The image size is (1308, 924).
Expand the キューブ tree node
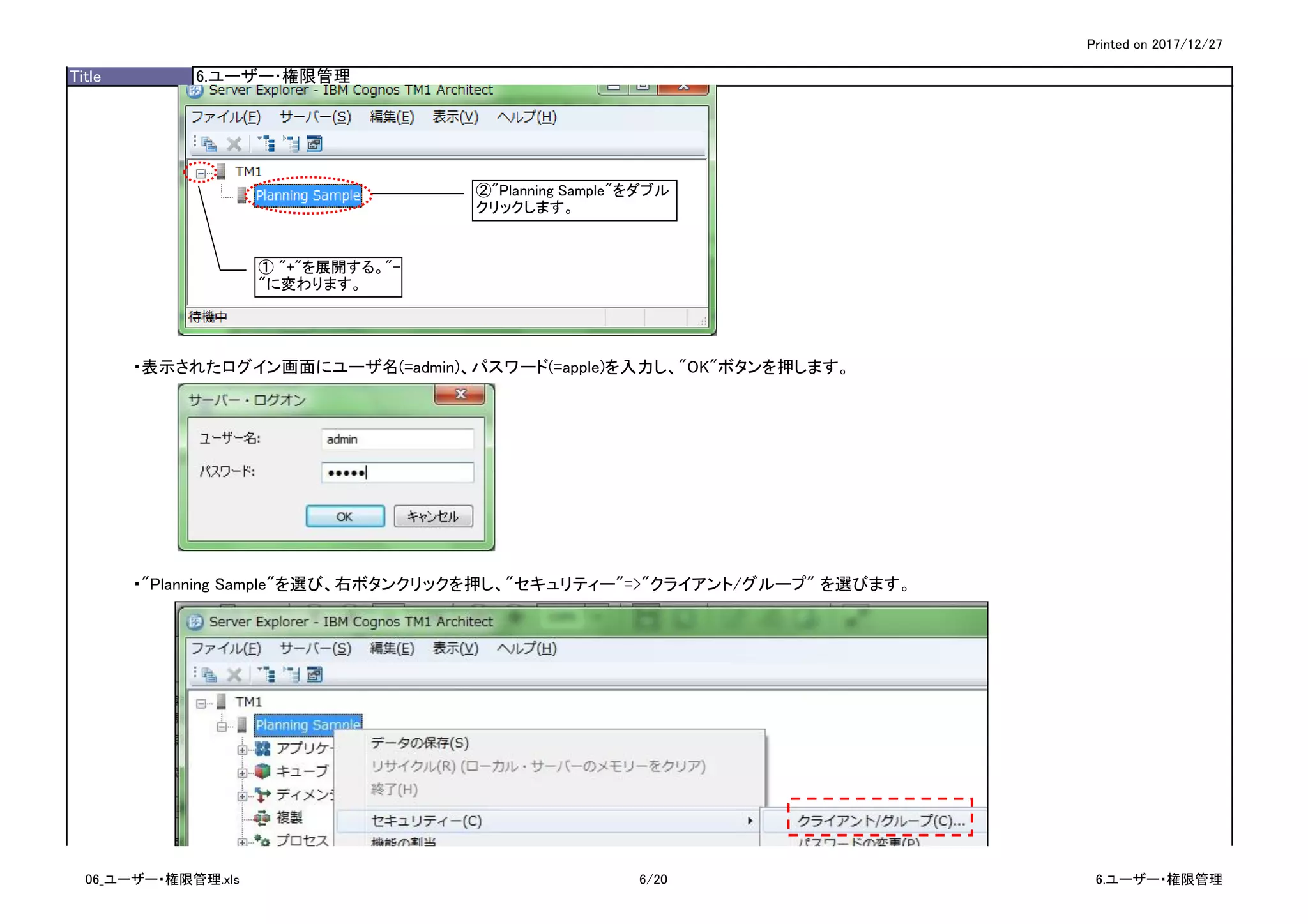click(242, 773)
